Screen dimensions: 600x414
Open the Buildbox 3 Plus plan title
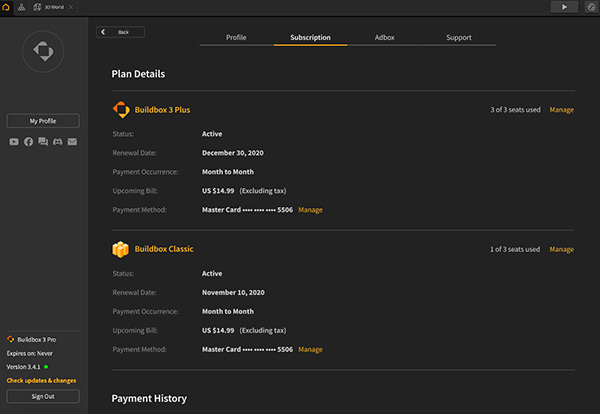[162, 110]
